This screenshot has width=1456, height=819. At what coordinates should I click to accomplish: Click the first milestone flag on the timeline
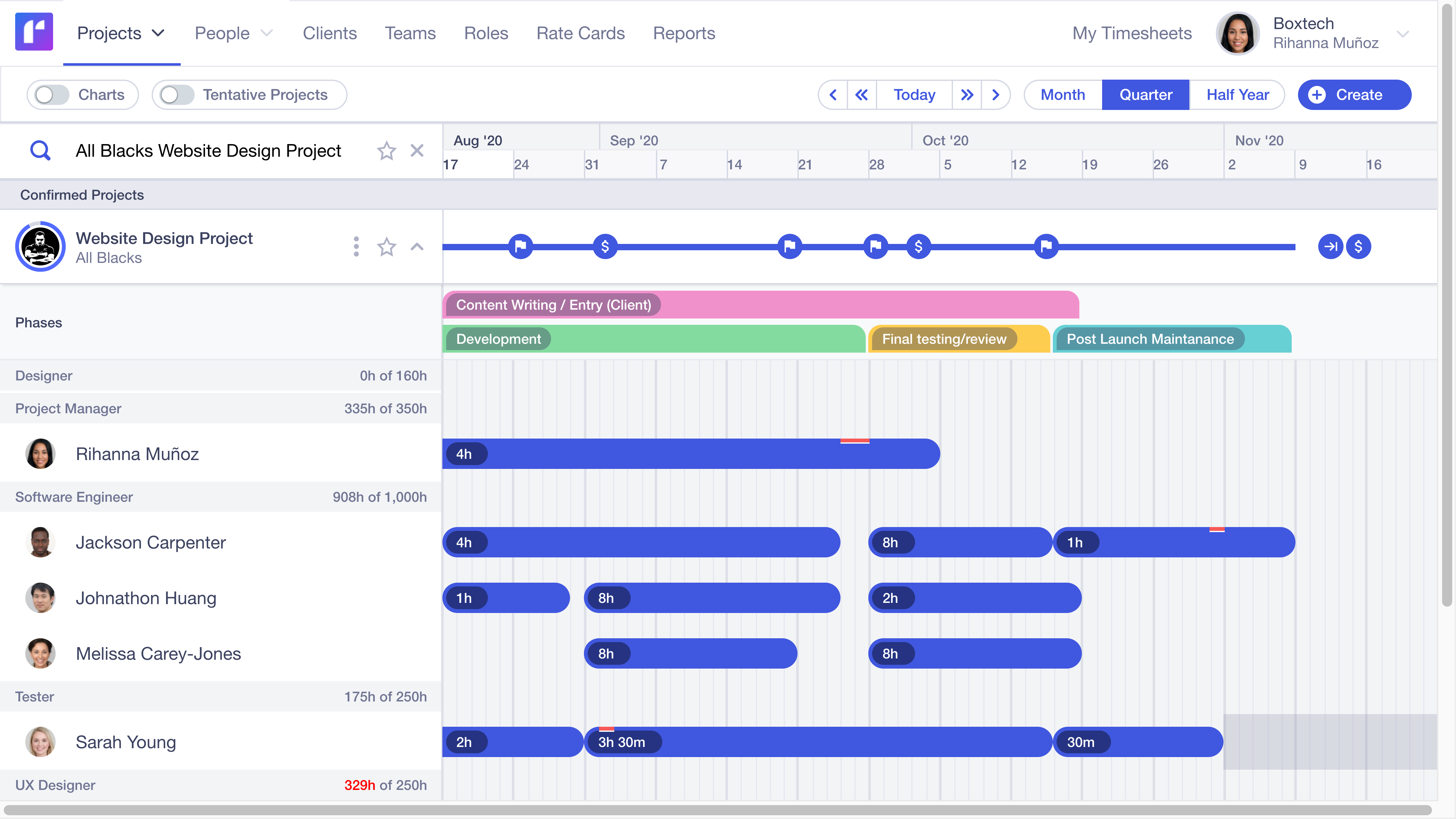click(520, 246)
